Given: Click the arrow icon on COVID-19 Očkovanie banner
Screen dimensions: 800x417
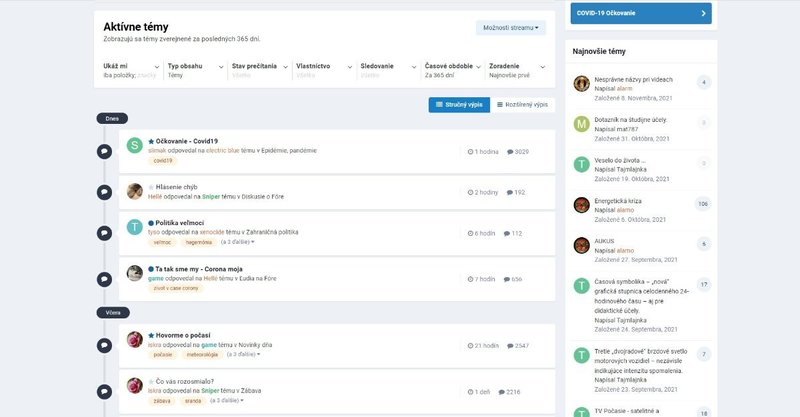Looking at the screenshot, I should pyautogui.click(x=704, y=13).
